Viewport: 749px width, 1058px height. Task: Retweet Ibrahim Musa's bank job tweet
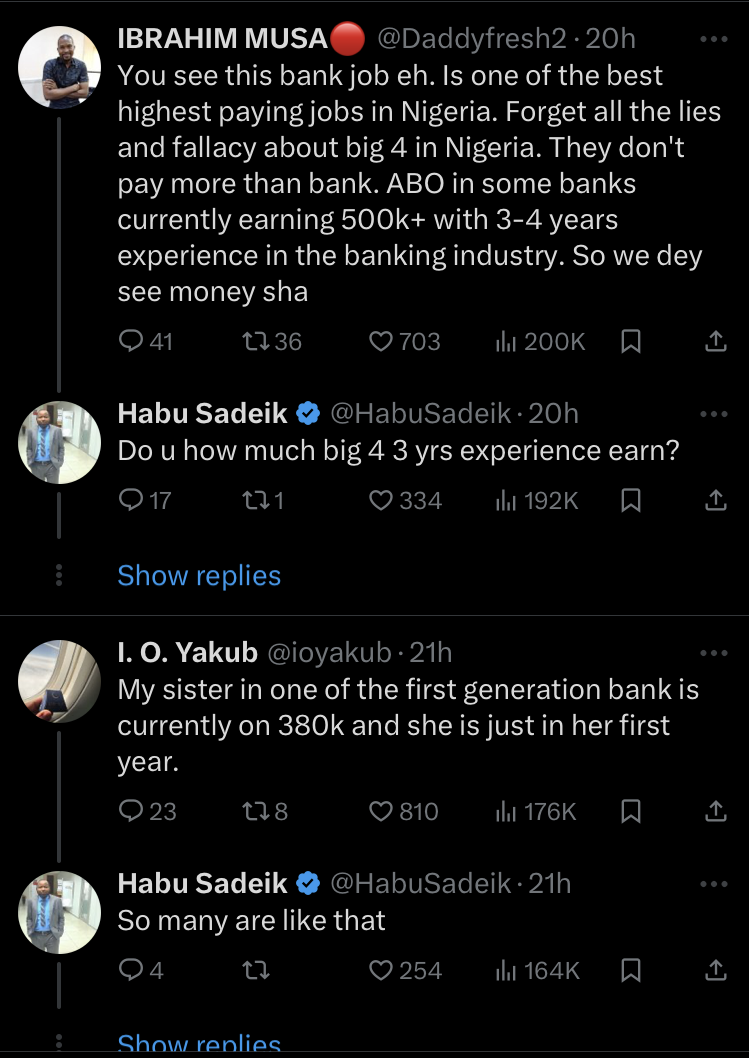click(x=271, y=341)
